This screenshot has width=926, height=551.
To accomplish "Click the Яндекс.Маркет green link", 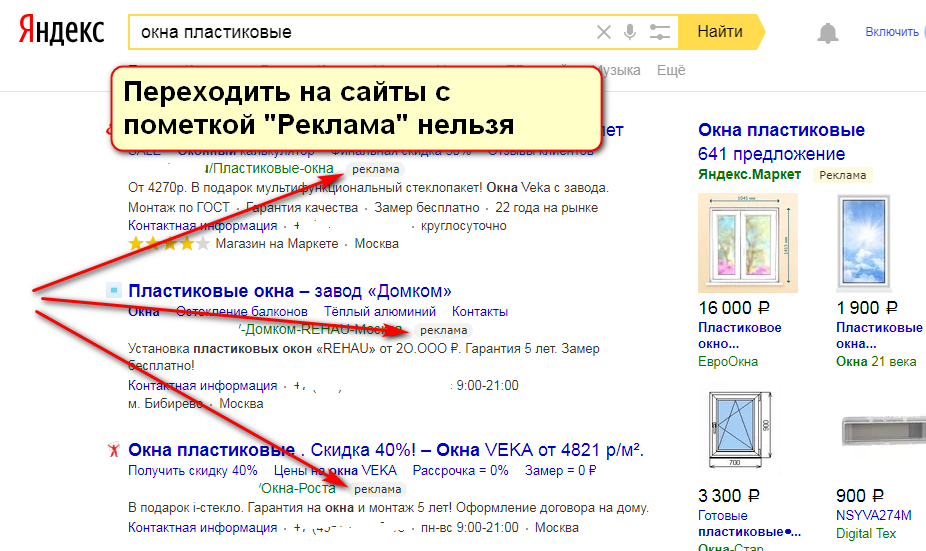I will click(x=749, y=174).
